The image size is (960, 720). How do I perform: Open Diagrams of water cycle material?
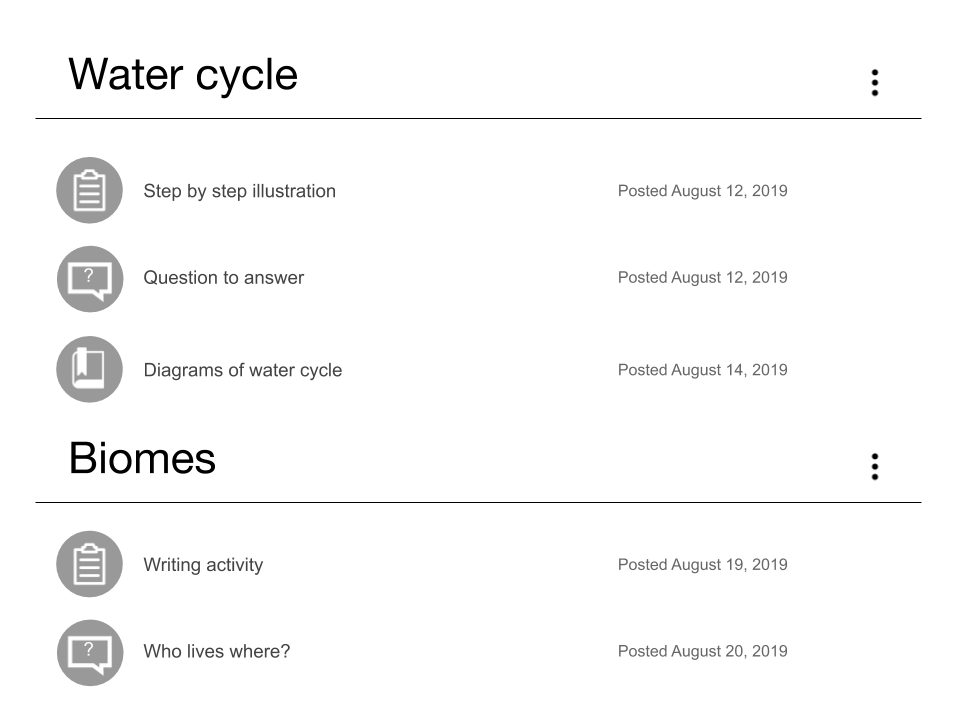pos(242,370)
